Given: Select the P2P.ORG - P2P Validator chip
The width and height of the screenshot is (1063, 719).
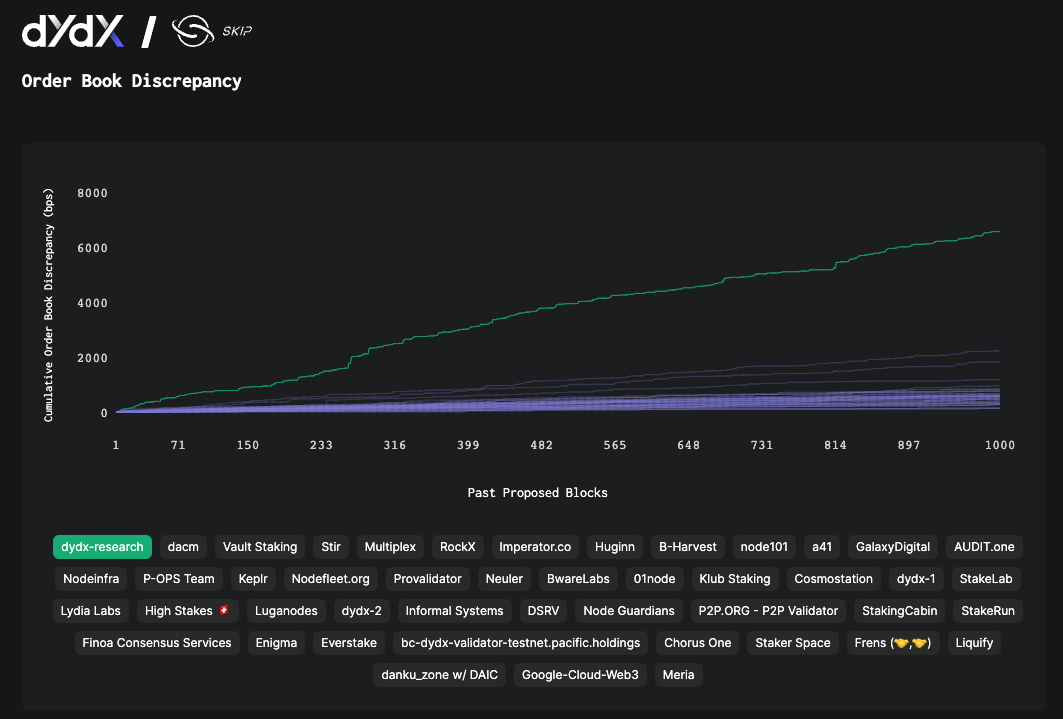Looking at the screenshot, I should click(768, 611).
